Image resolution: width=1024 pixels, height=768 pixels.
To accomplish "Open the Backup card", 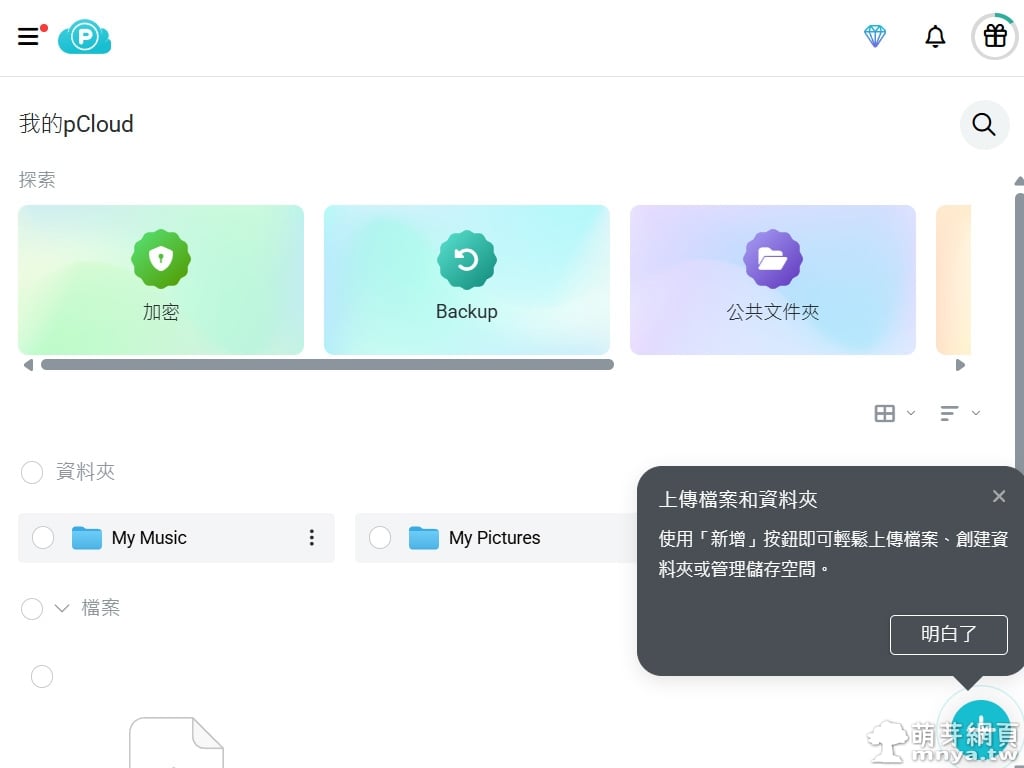I will pos(466,280).
